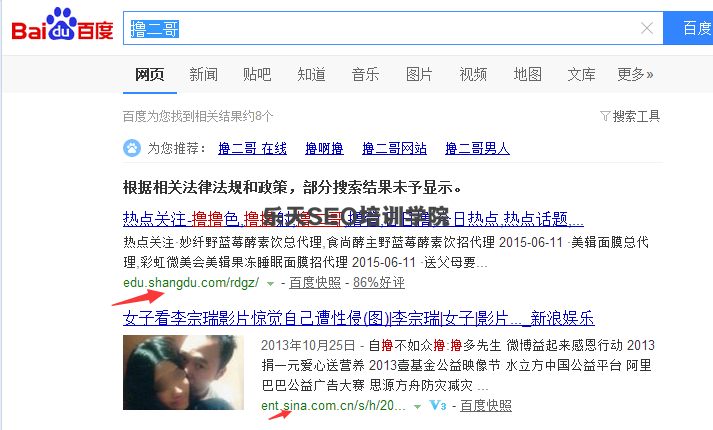The width and height of the screenshot is (713, 430).
Task: Select the 视频 tab
Action: pos(473,74)
